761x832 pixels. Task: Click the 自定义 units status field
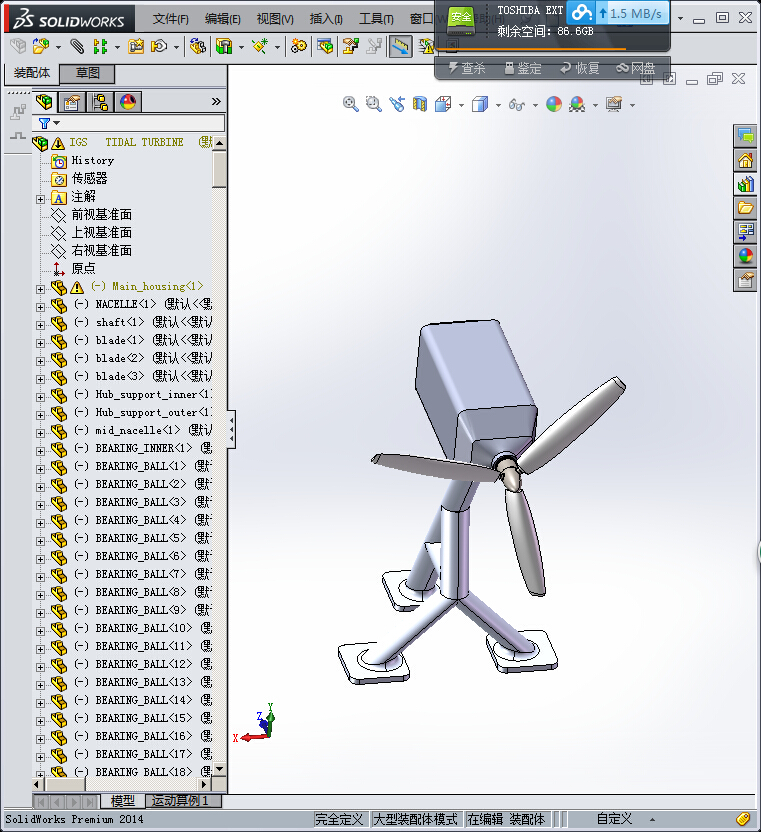pos(615,819)
